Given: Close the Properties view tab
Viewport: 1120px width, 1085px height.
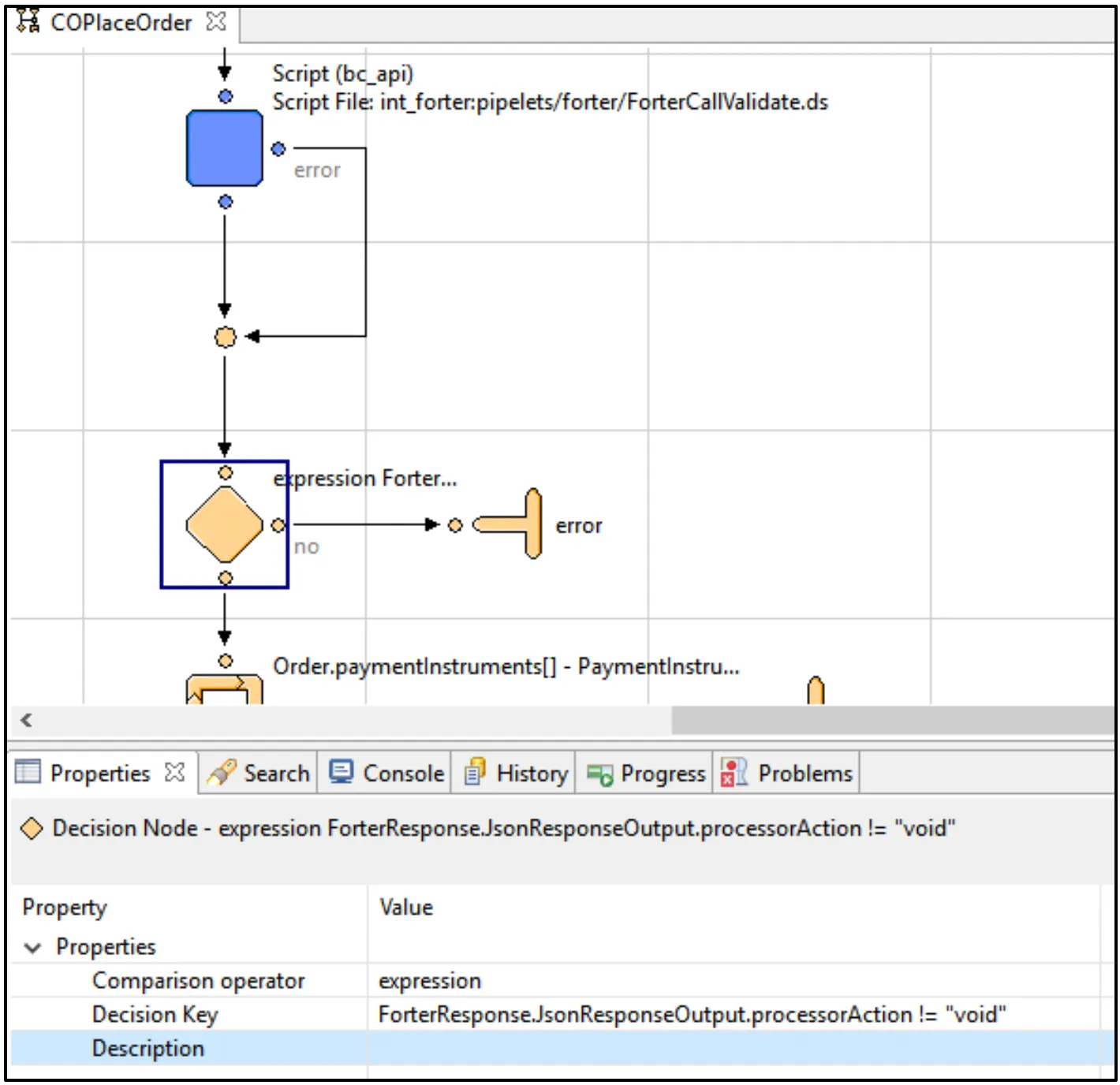Looking at the screenshot, I should coord(175,772).
